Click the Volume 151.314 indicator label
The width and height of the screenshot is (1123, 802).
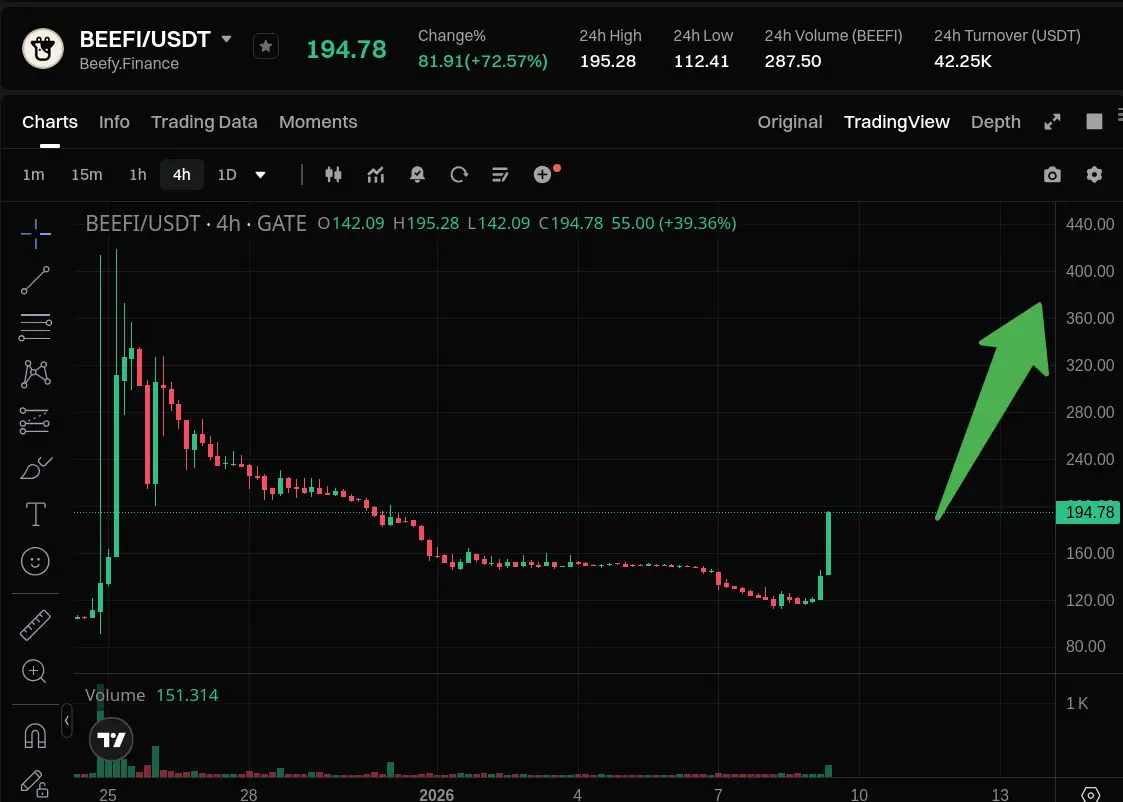[x=151, y=695]
